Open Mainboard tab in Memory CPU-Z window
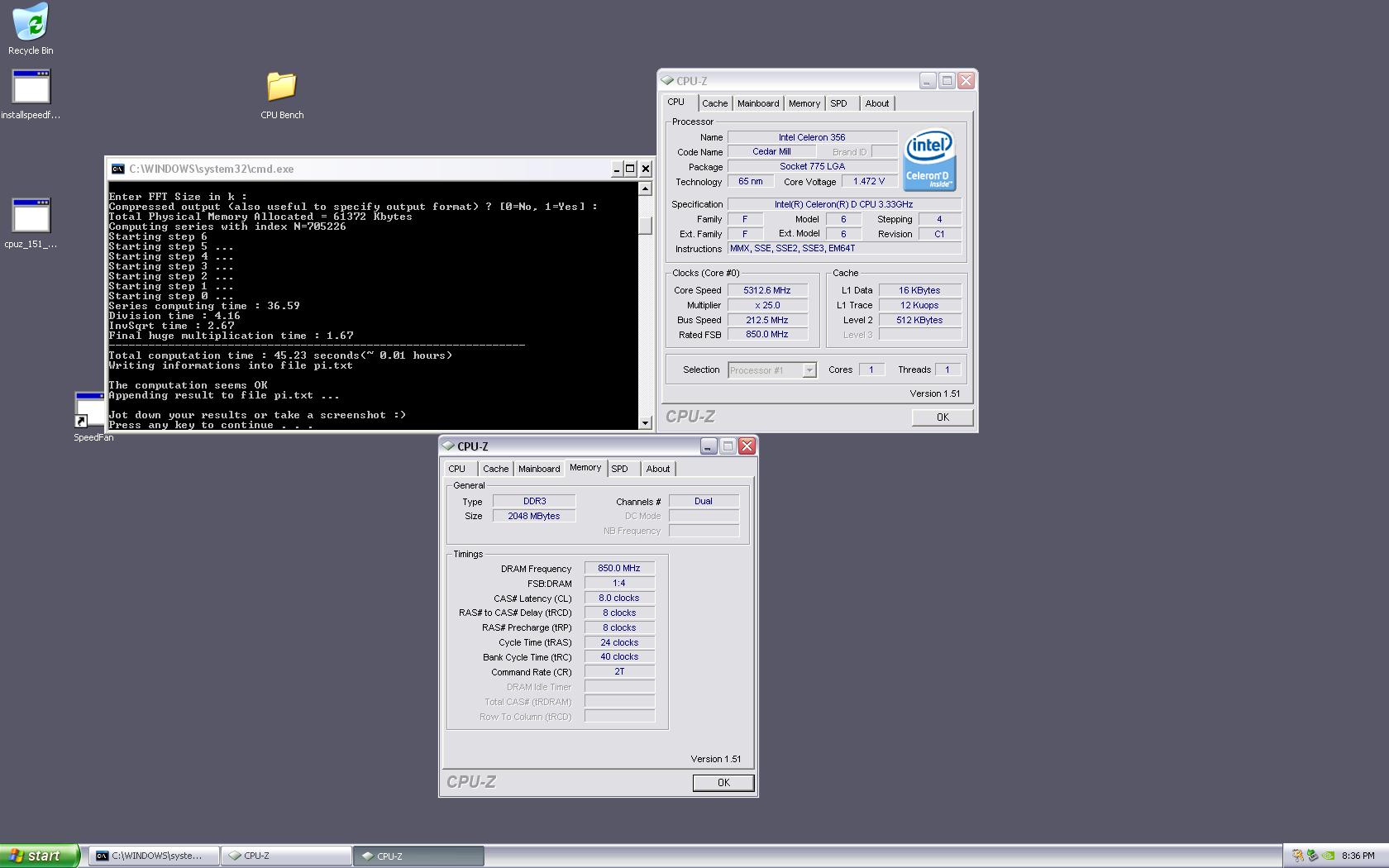 539,469
